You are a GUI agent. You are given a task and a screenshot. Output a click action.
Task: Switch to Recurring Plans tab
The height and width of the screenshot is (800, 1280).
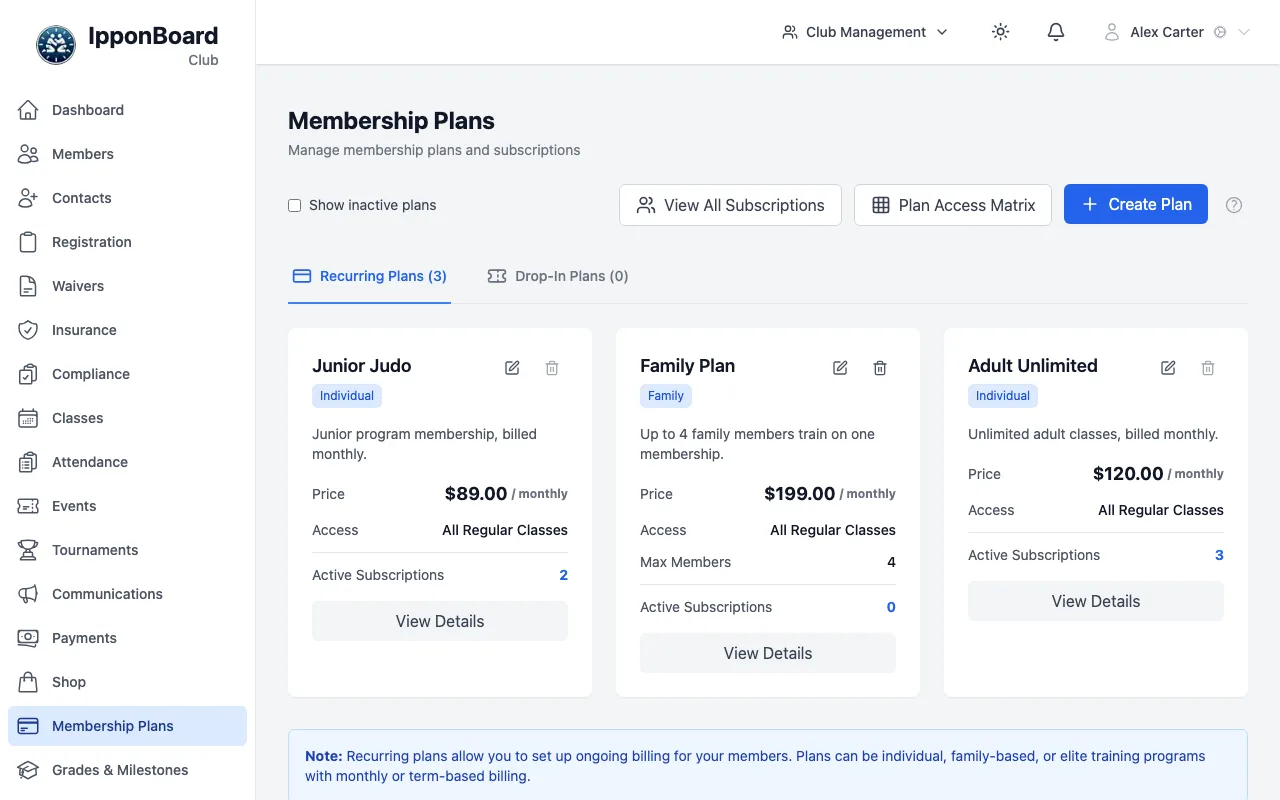pyautogui.click(x=369, y=276)
